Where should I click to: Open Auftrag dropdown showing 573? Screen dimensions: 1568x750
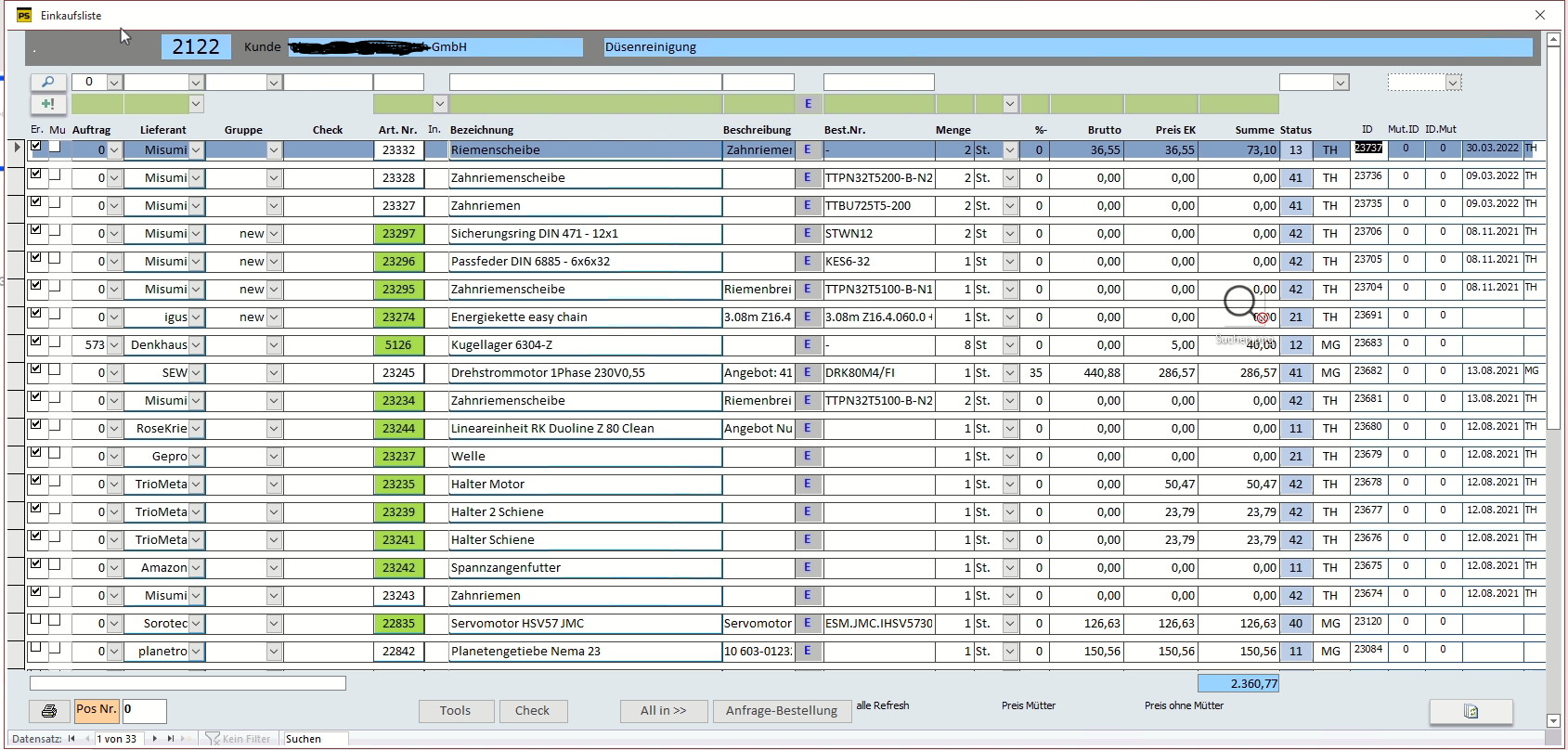click(114, 344)
